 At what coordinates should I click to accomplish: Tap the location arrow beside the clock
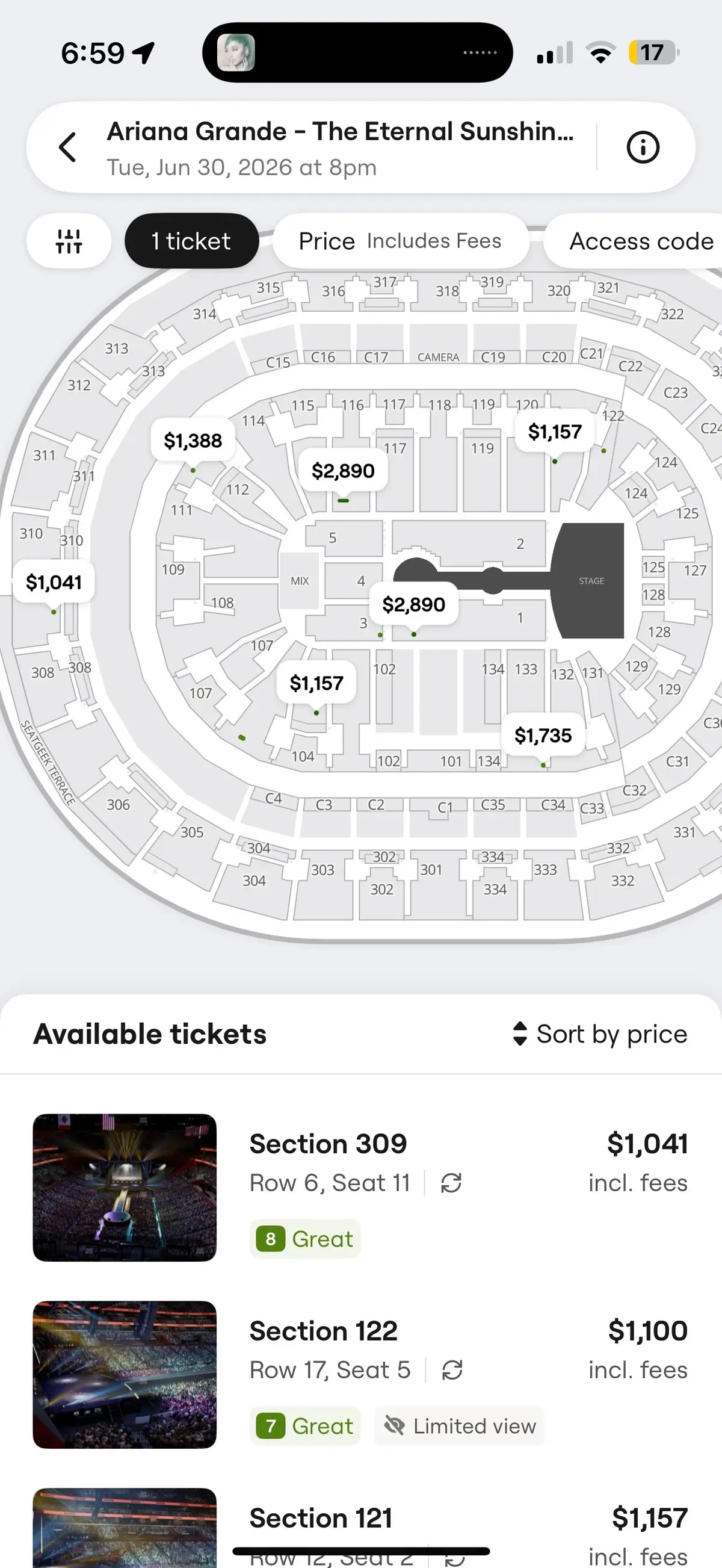pos(141,52)
